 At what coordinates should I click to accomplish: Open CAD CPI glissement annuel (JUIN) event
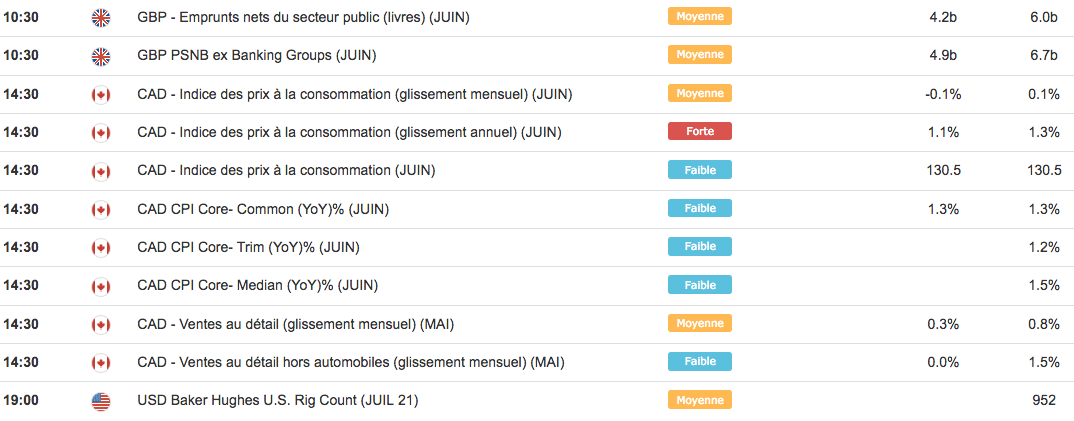pos(349,132)
